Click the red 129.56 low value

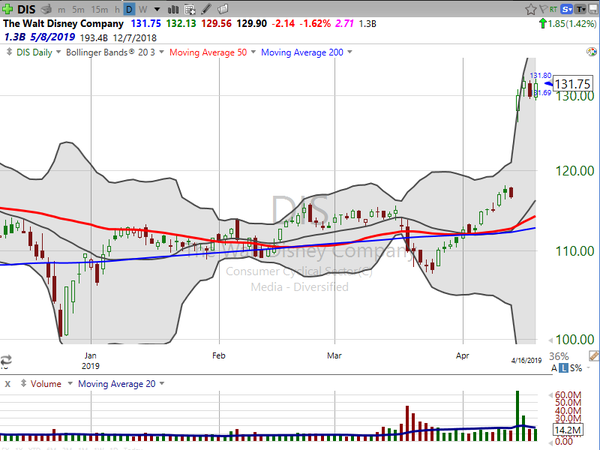point(216,24)
